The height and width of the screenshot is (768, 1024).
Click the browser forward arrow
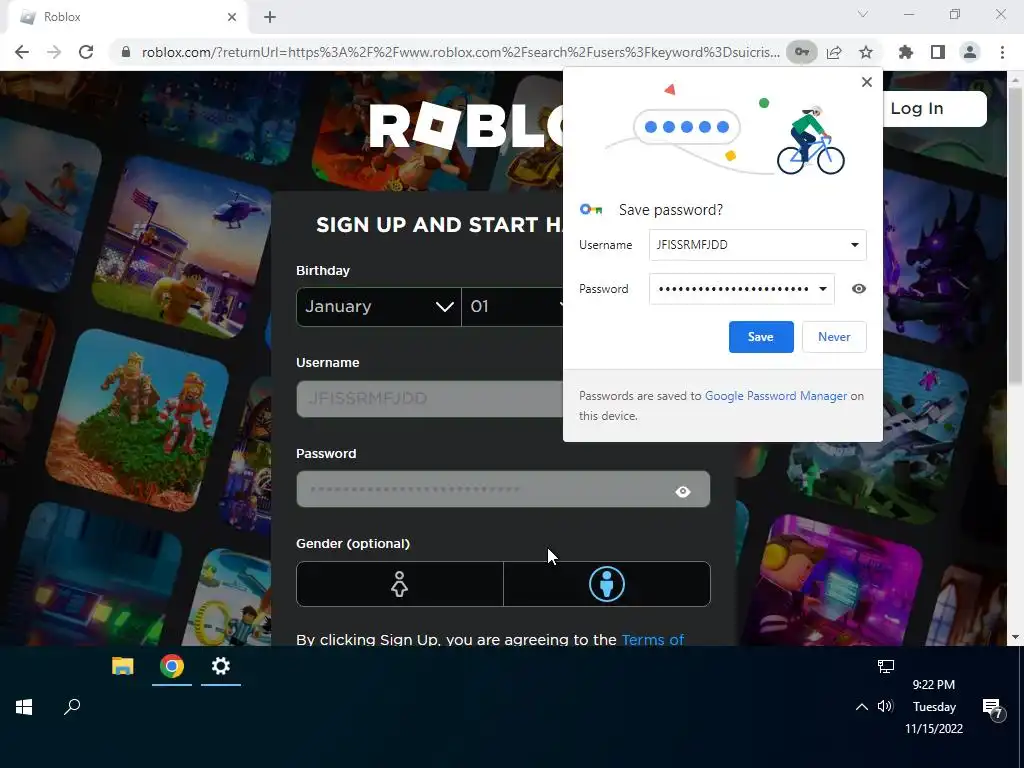[54, 52]
